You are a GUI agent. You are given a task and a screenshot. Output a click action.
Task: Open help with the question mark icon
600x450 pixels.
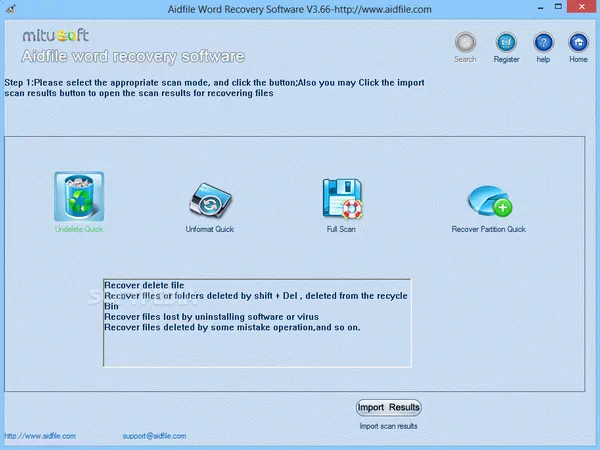(x=543, y=42)
